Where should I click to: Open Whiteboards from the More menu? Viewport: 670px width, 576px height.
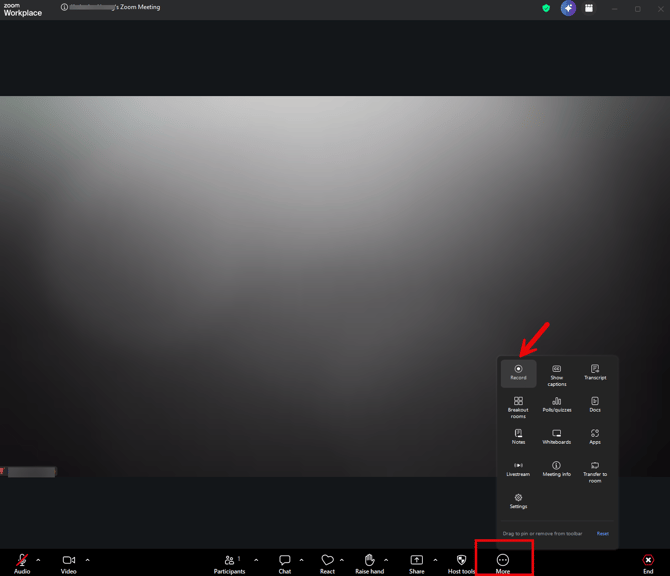557,435
